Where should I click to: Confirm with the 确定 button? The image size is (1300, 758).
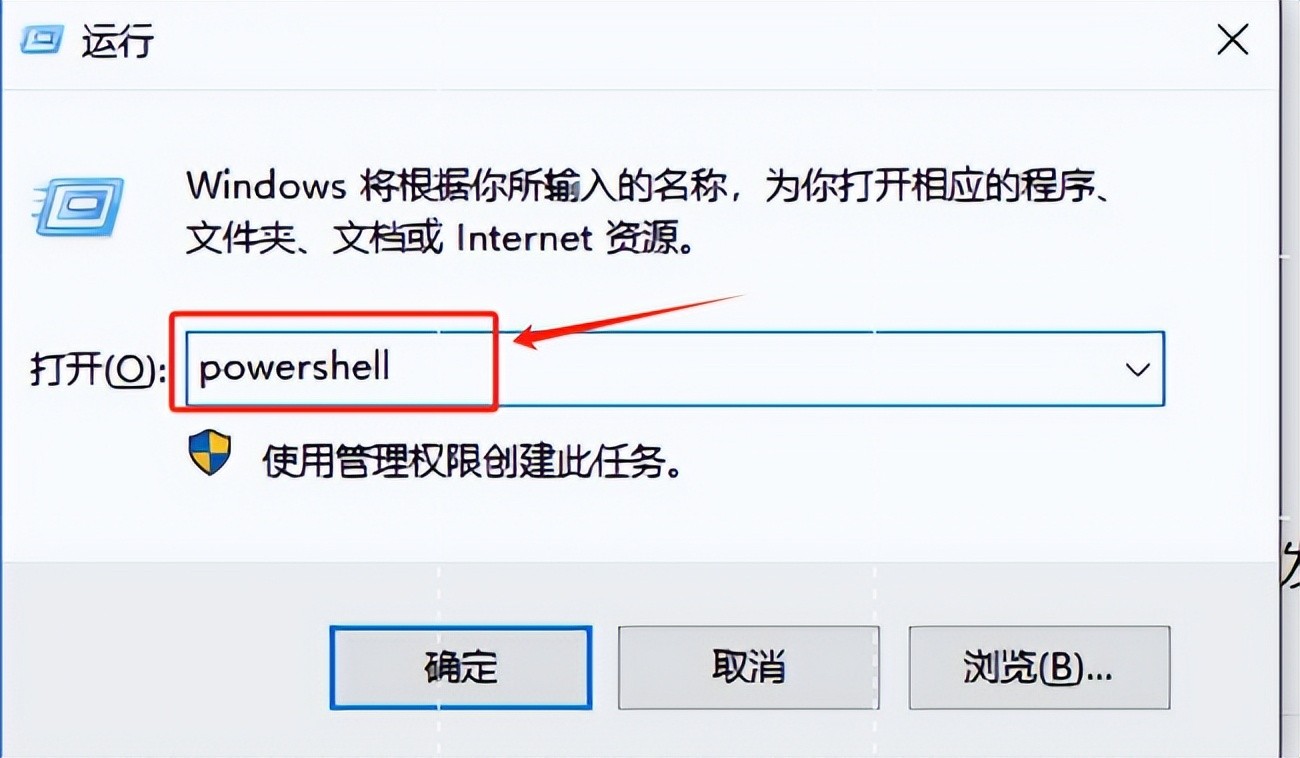point(461,667)
